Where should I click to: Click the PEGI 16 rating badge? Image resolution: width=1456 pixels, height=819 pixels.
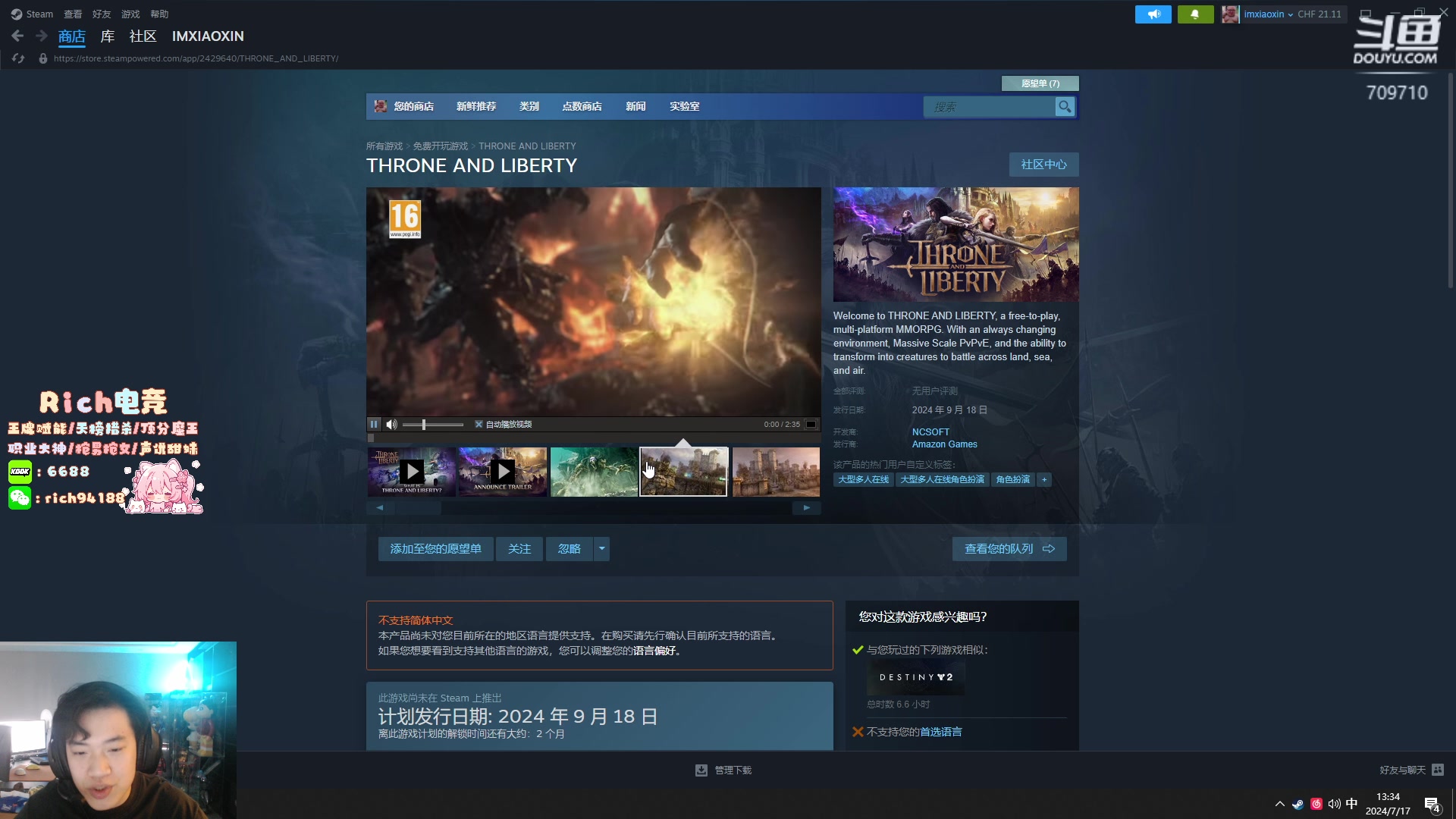(x=405, y=219)
